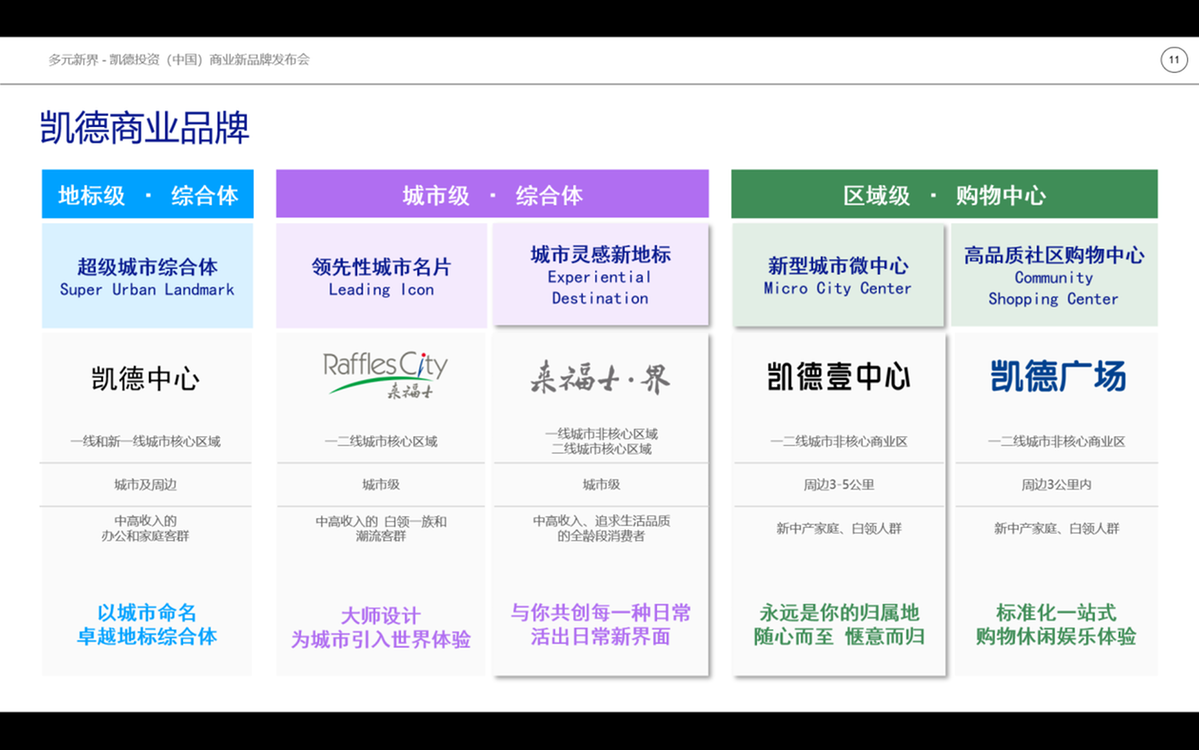
Task: Click the purple slogan 大师设计 为城市引入世界体验
Action: tap(381, 628)
